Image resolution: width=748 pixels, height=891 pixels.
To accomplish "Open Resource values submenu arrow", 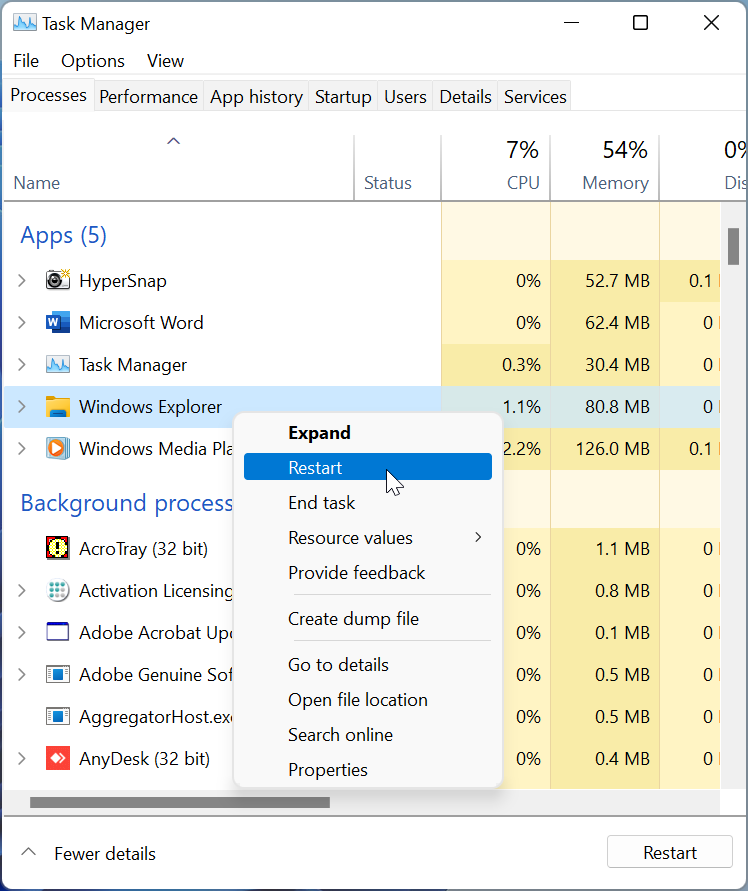I will (478, 537).
